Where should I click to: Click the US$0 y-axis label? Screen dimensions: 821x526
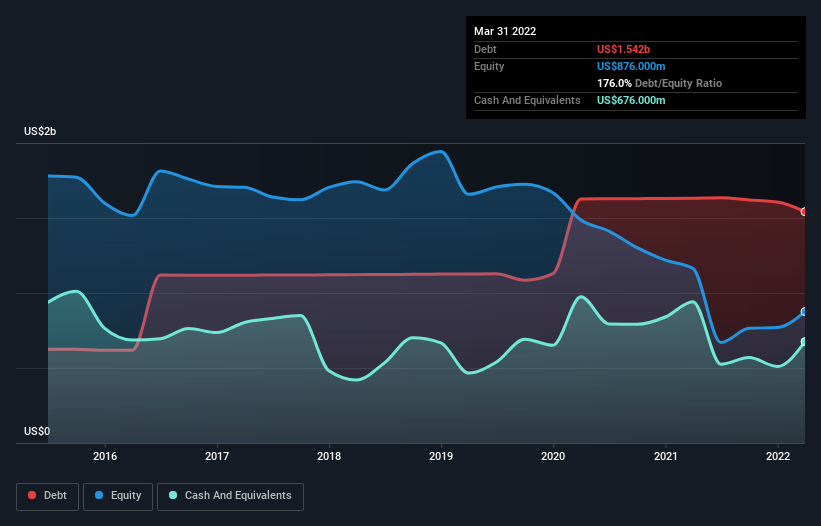tap(37, 431)
